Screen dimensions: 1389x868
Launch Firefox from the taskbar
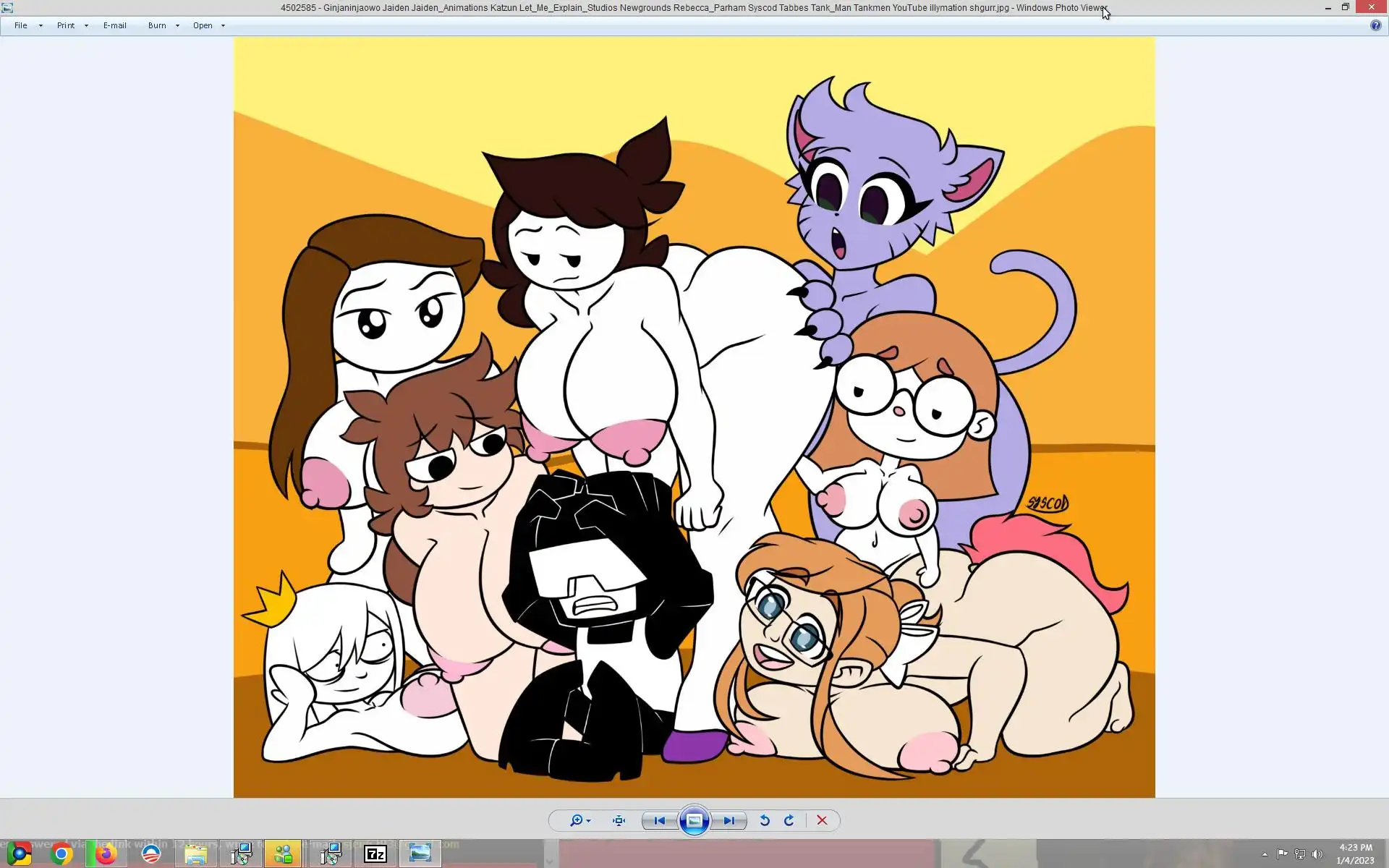tap(106, 854)
